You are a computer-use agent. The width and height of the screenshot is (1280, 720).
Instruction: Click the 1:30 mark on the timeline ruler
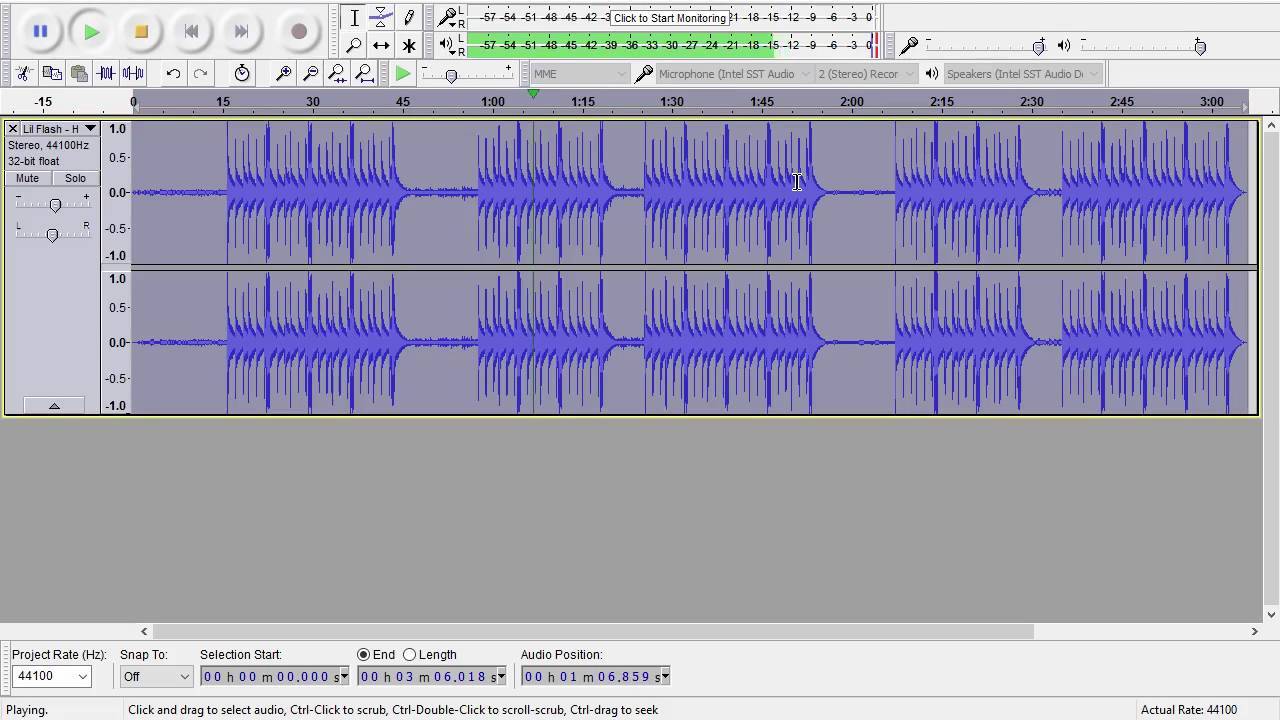coord(672,102)
